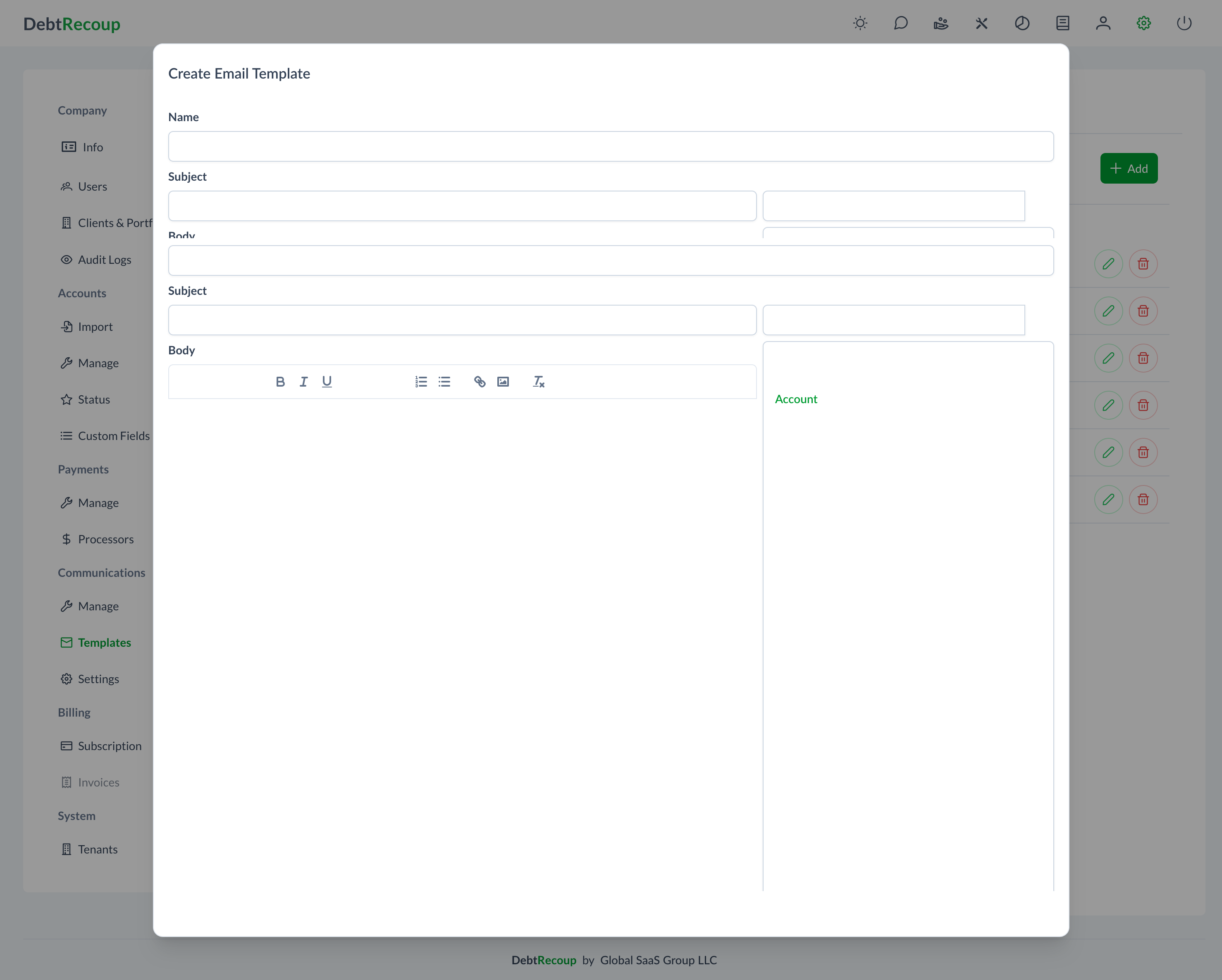Clear text formatting in the editor
1222x980 pixels.
pyautogui.click(x=539, y=382)
